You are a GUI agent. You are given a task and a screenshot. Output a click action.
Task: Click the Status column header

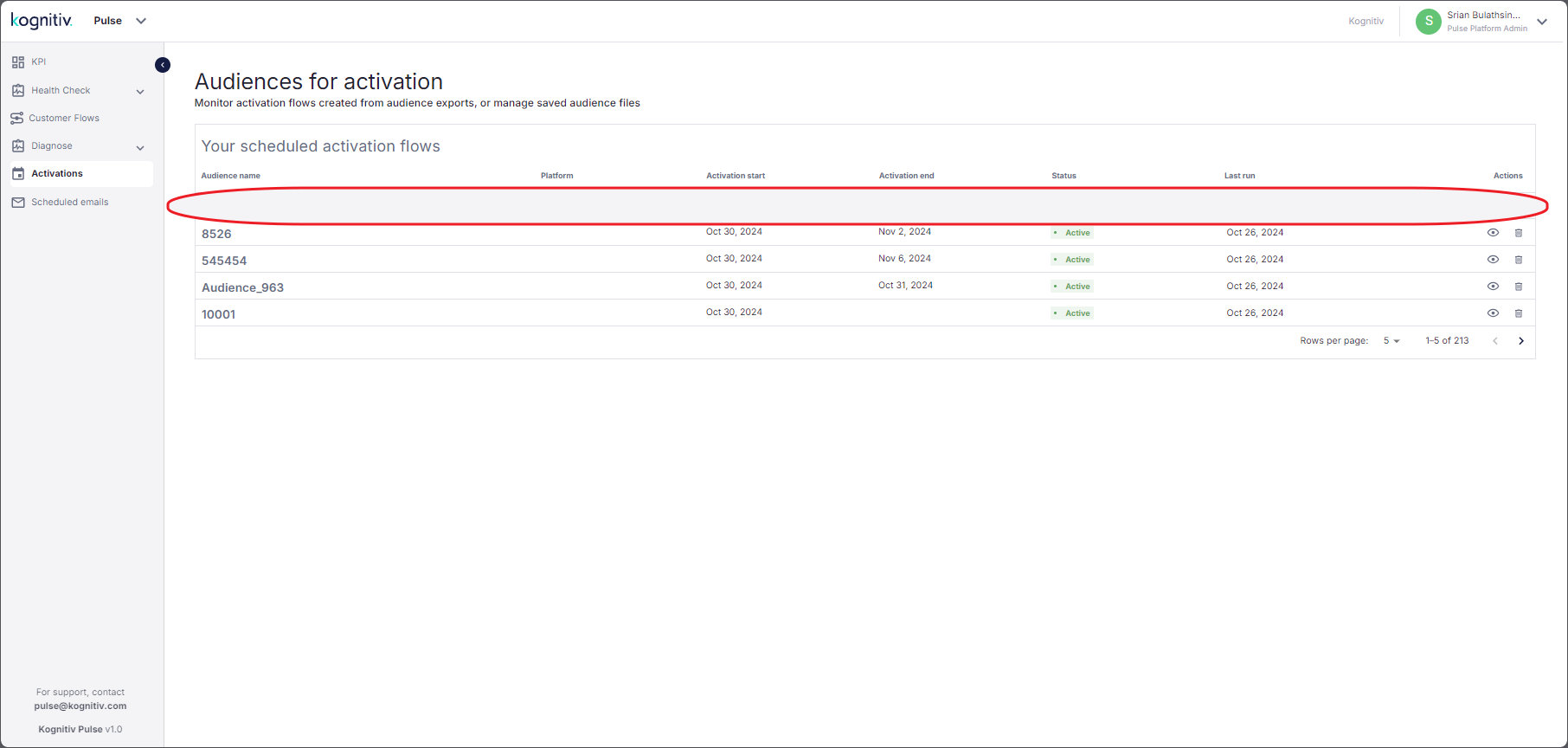1064,176
